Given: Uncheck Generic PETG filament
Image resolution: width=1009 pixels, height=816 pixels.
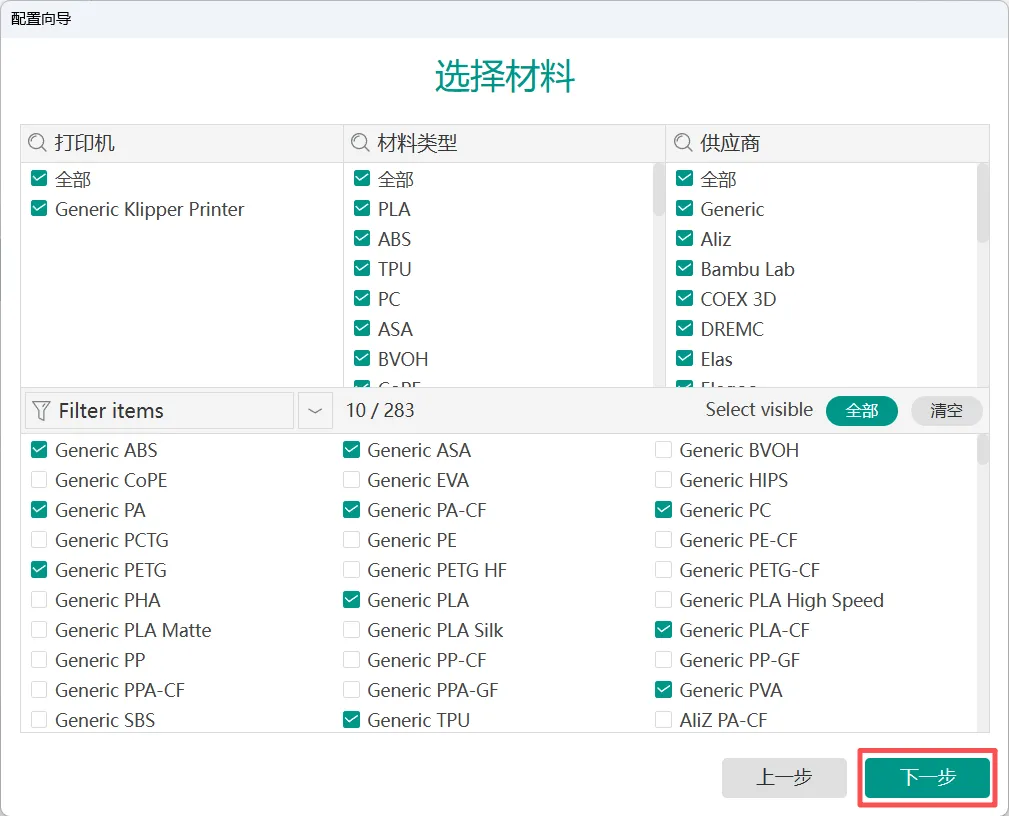Looking at the screenshot, I should point(39,570).
